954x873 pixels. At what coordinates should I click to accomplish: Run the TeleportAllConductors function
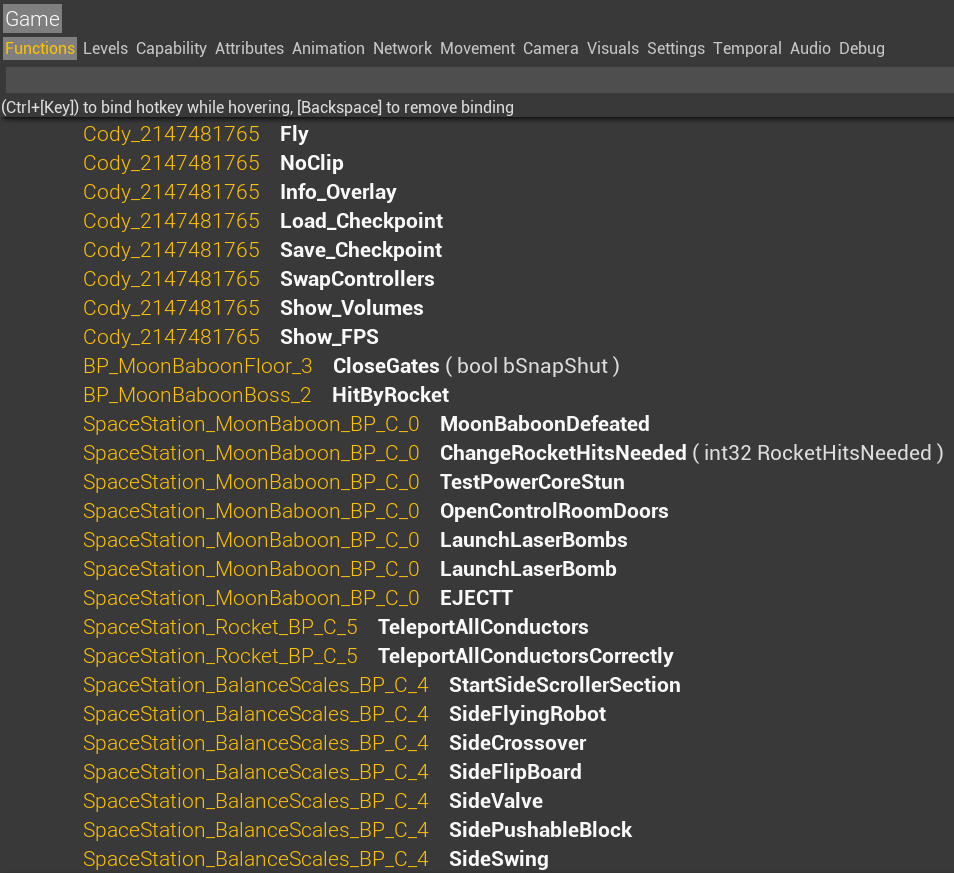pyautogui.click(x=483, y=627)
